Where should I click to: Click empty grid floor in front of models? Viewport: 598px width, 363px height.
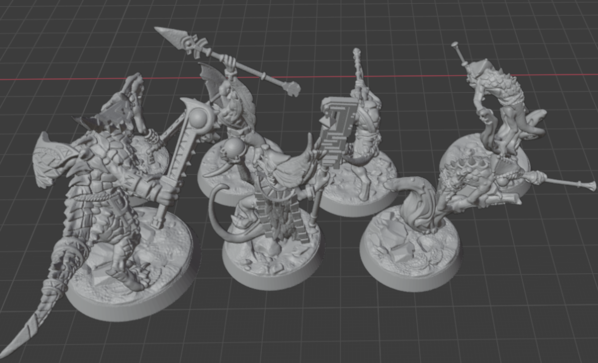305,328
